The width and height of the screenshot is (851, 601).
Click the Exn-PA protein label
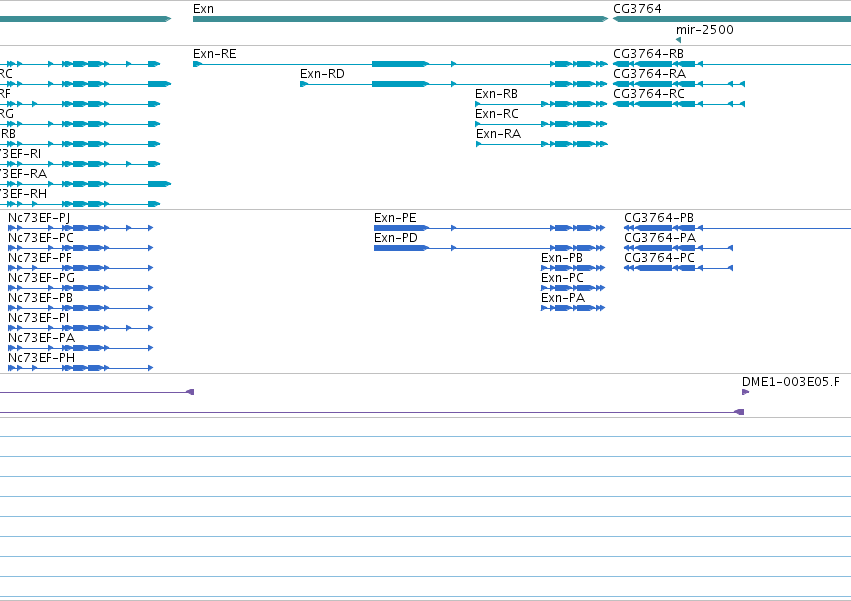coord(563,298)
